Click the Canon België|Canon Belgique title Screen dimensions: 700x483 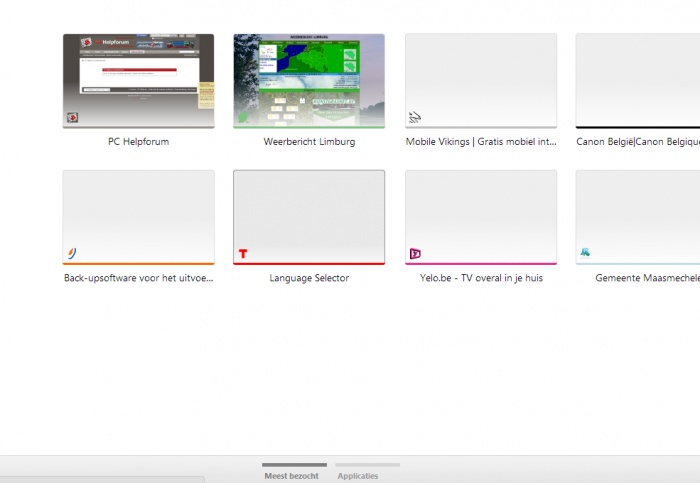pyautogui.click(x=638, y=142)
